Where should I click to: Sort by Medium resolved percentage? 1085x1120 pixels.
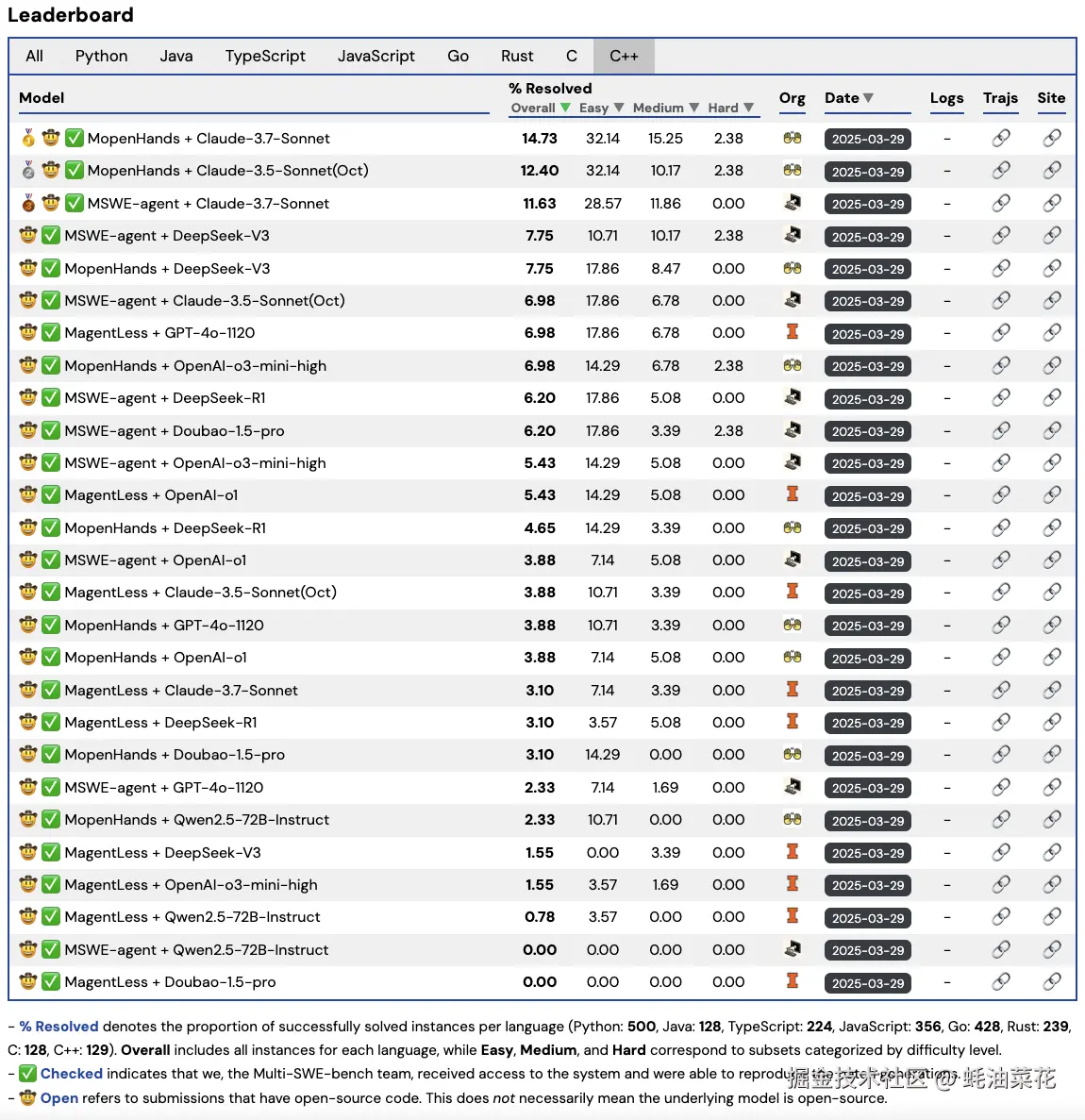pos(666,108)
